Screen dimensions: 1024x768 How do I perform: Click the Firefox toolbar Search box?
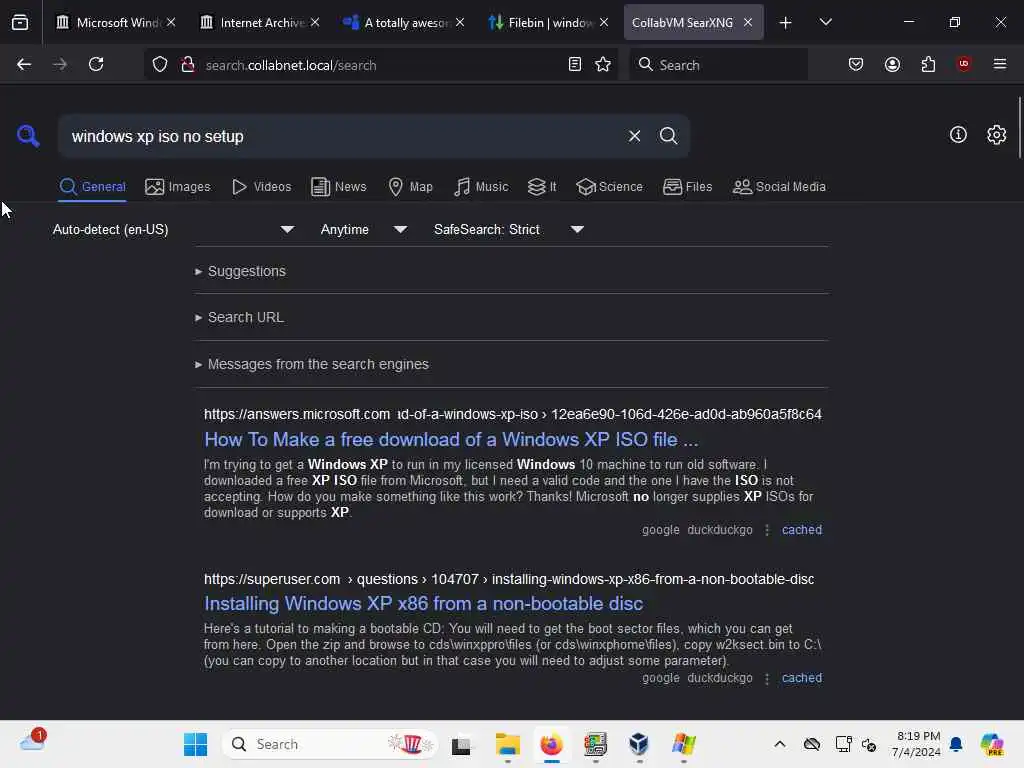pos(718,65)
